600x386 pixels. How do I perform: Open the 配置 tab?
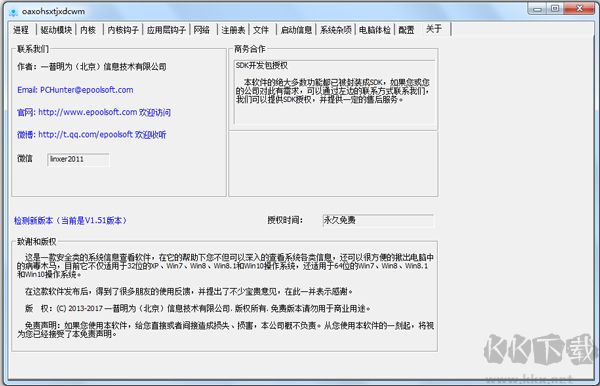click(406, 30)
